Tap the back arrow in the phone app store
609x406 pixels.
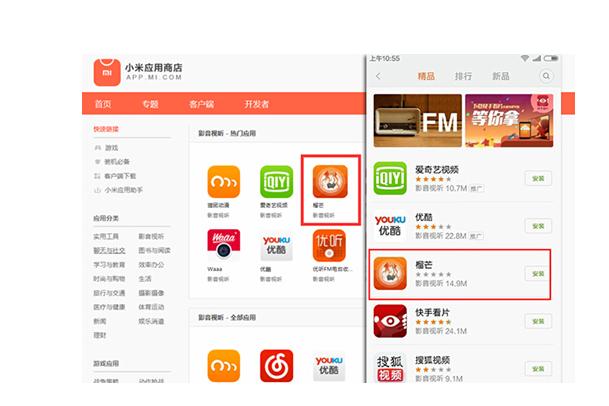[x=378, y=76]
